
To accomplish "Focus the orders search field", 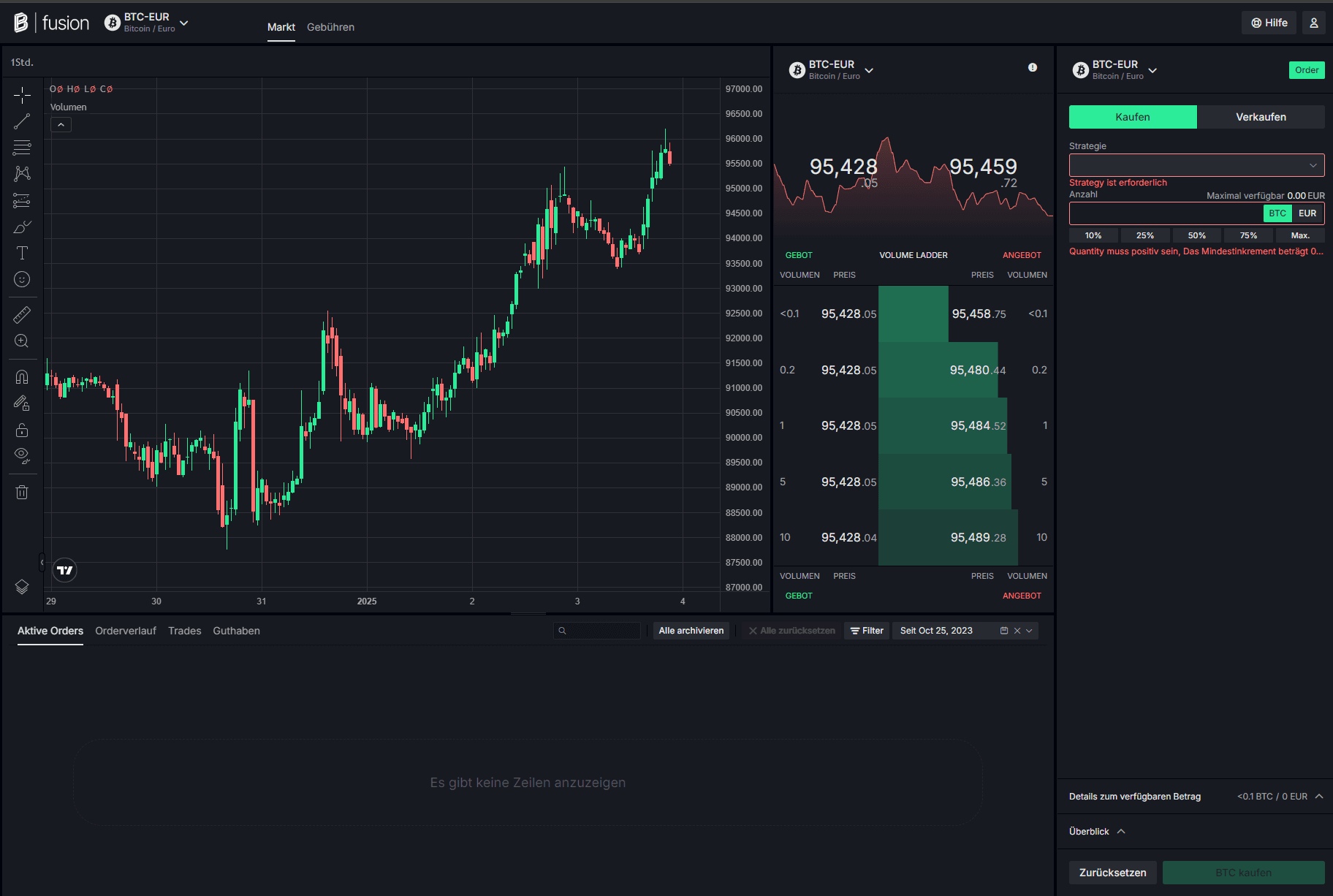I will [597, 631].
